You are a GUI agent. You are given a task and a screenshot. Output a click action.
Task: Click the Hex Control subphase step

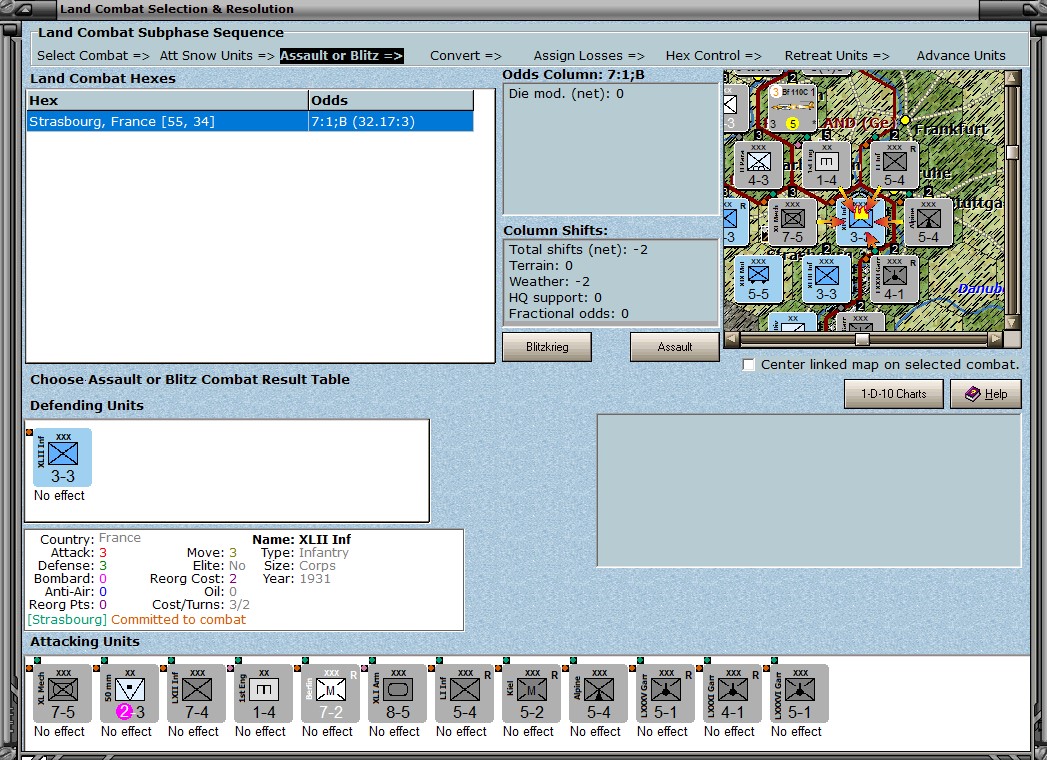point(714,55)
